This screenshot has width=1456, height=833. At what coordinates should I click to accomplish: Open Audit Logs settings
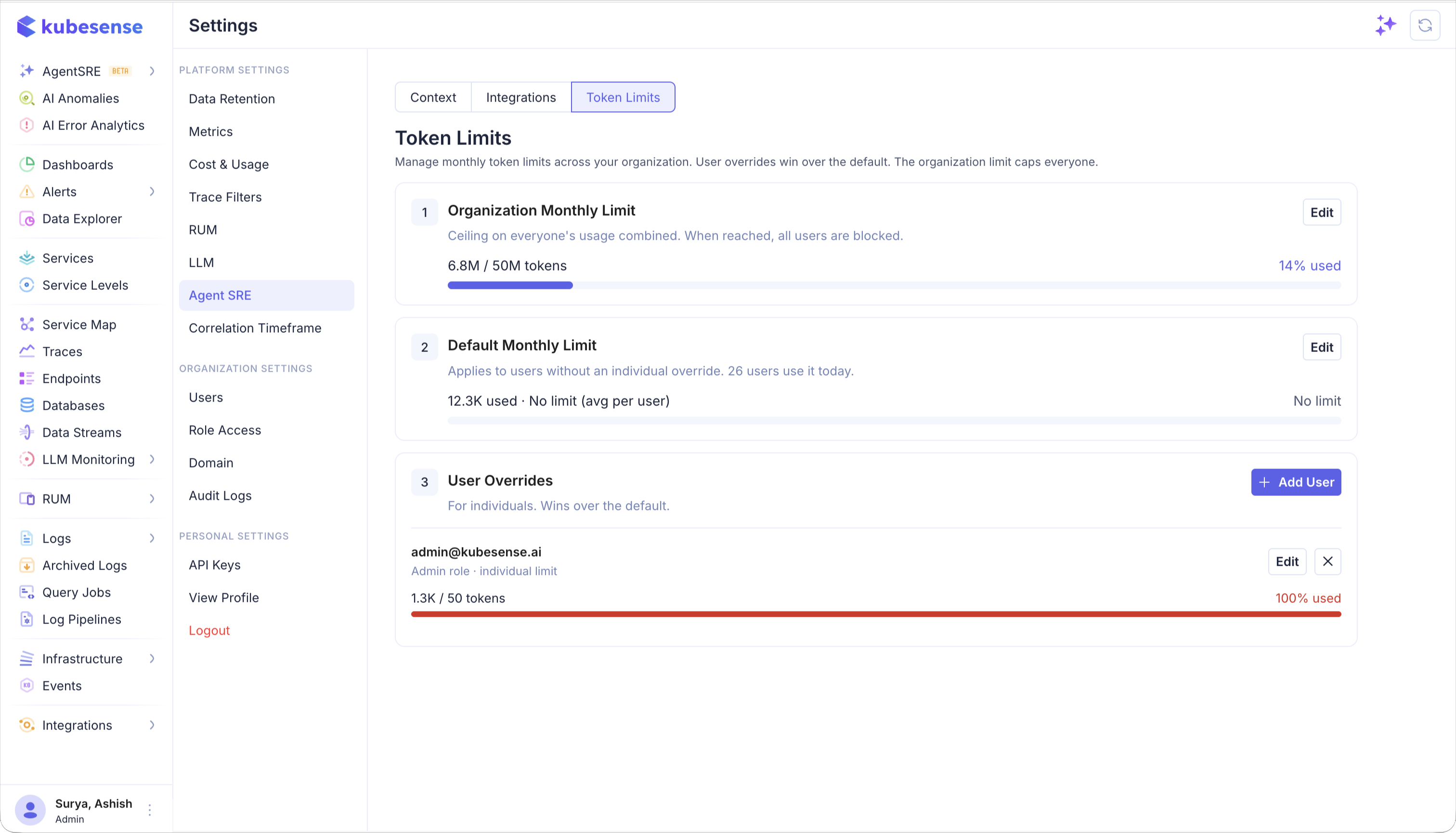tap(267, 495)
